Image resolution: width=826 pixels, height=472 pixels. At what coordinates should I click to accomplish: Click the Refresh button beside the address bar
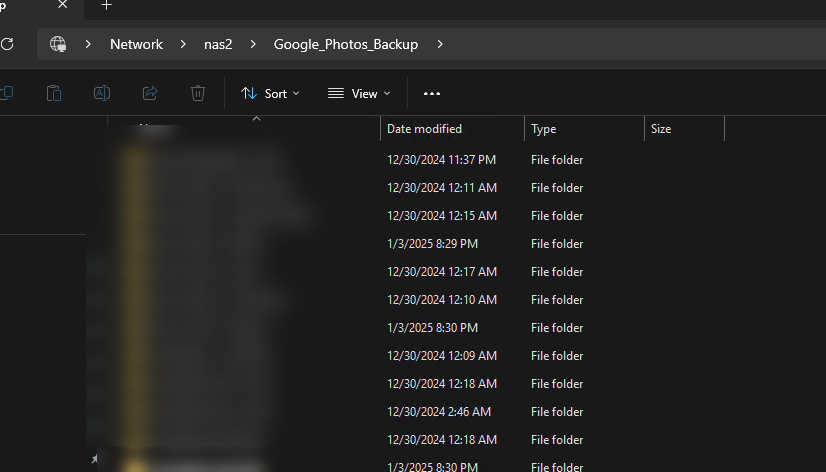[7, 44]
